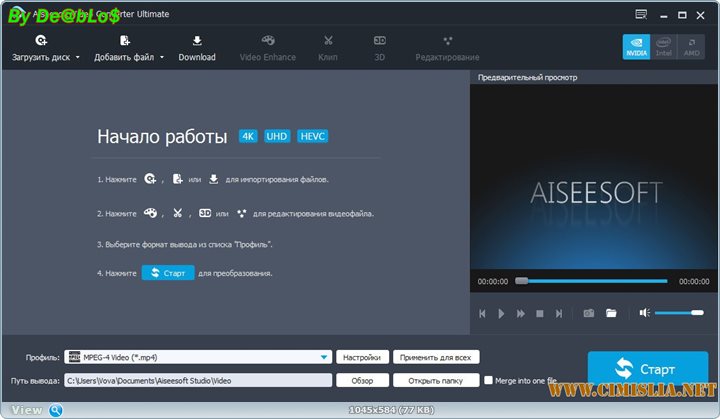Open the Профиль format dropdown
720x419 pixels.
click(x=325, y=357)
